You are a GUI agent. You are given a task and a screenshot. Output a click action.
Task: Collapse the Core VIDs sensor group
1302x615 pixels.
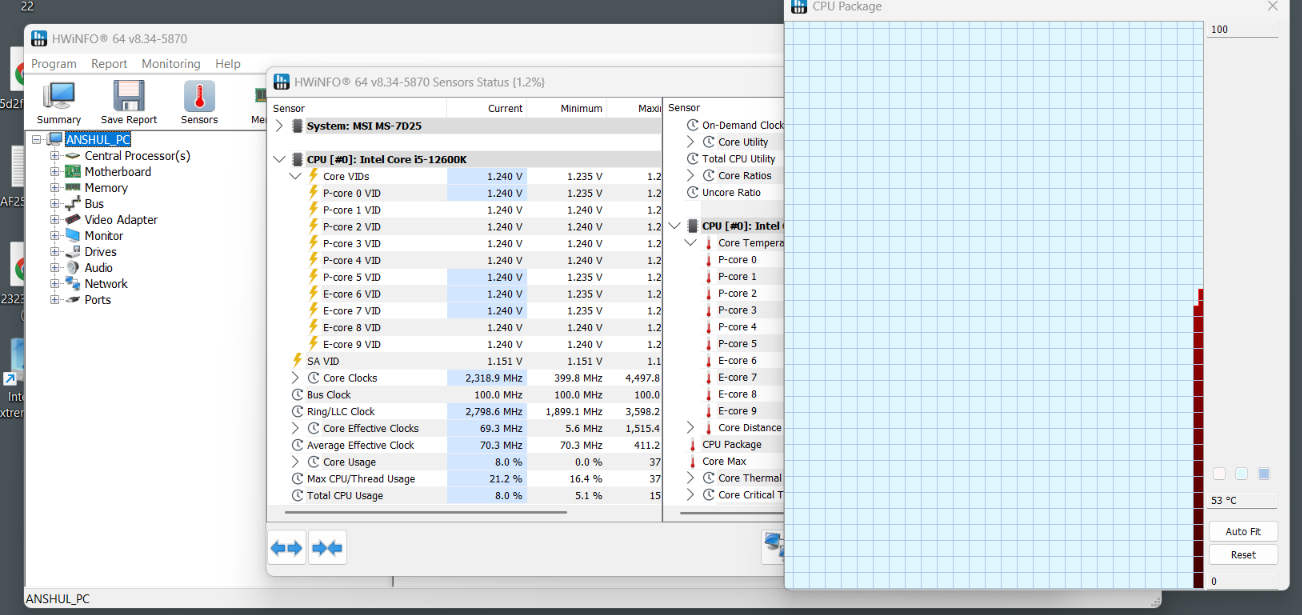coord(295,176)
